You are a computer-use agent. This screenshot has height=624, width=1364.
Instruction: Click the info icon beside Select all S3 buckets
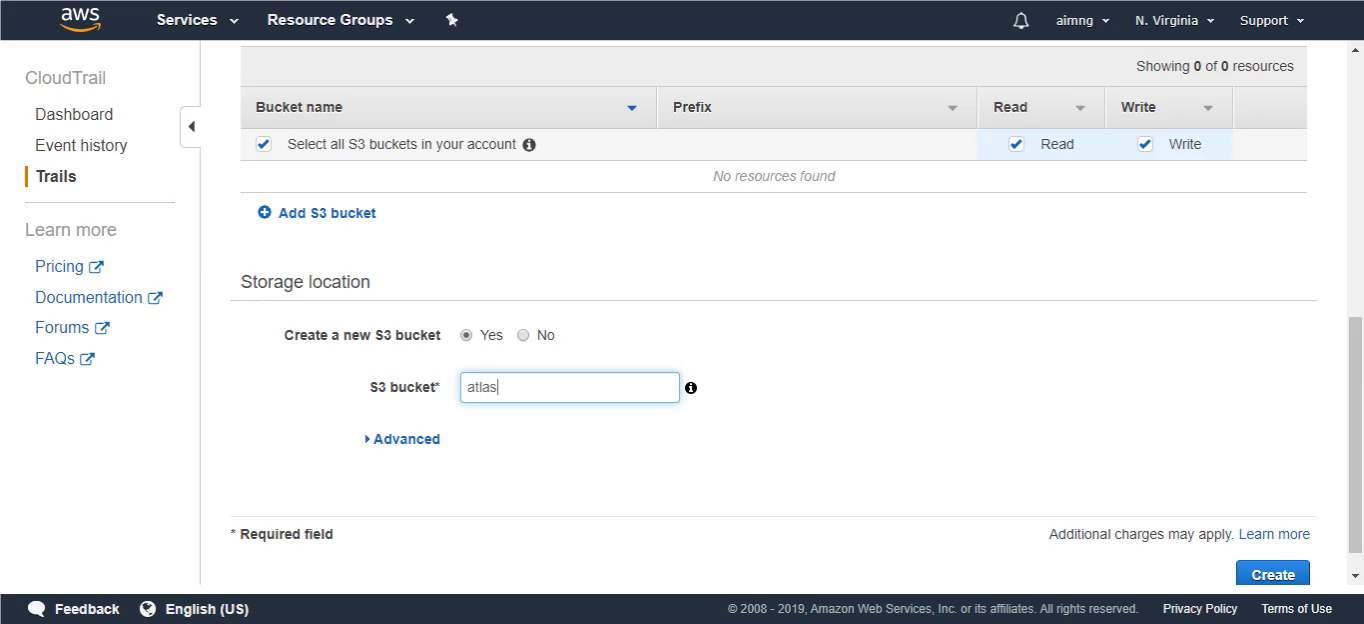pyautogui.click(x=529, y=145)
